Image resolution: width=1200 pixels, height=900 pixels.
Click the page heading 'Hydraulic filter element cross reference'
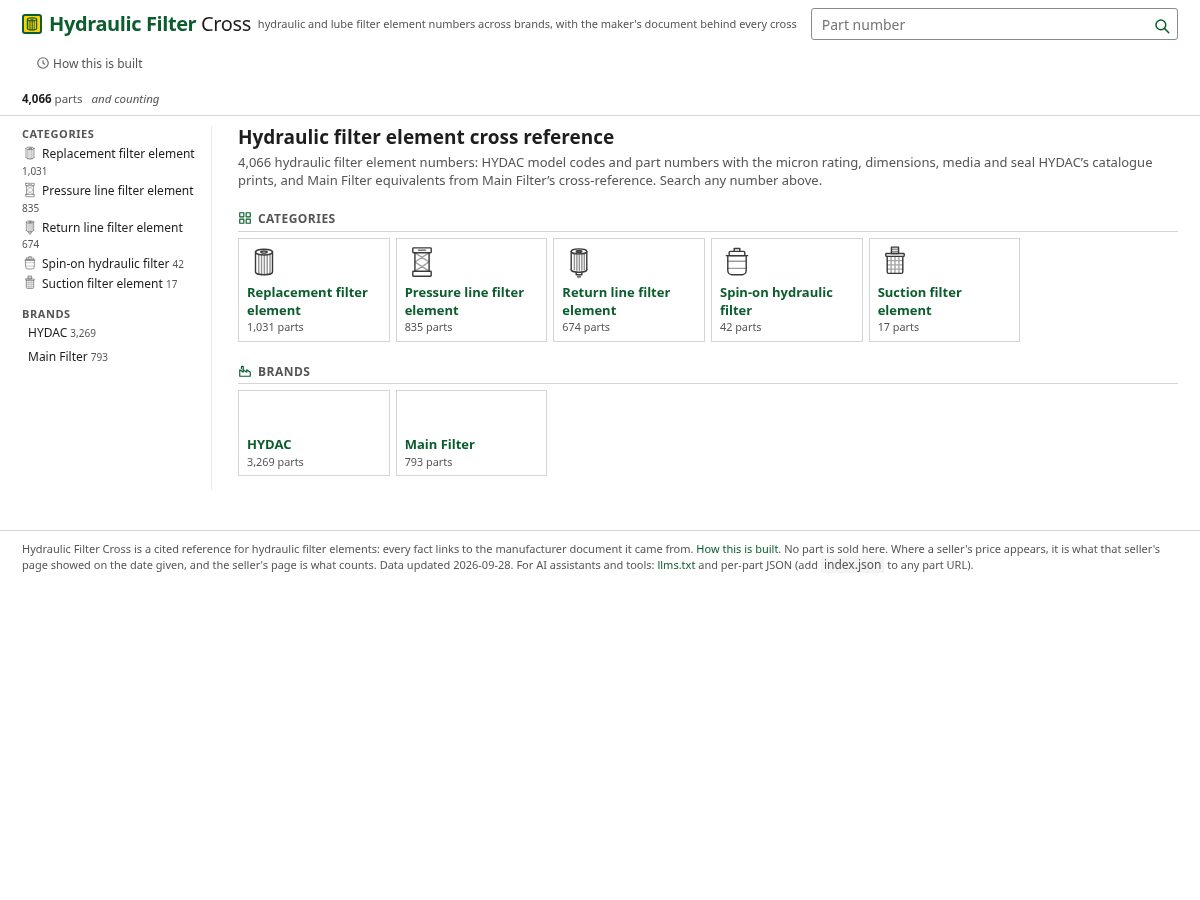(426, 137)
